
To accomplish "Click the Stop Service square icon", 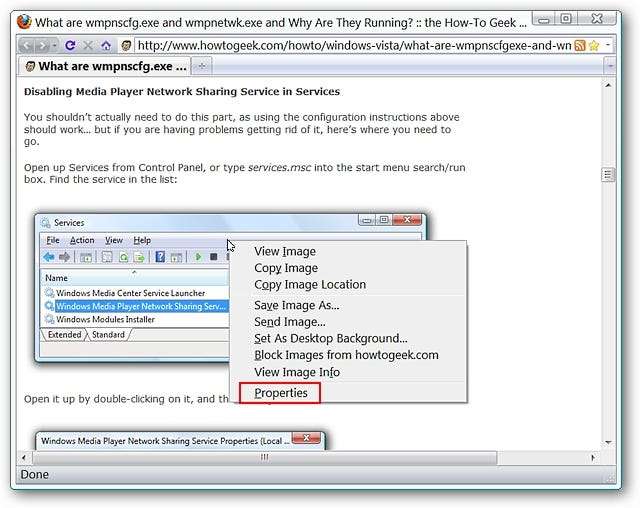I will point(213,257).
